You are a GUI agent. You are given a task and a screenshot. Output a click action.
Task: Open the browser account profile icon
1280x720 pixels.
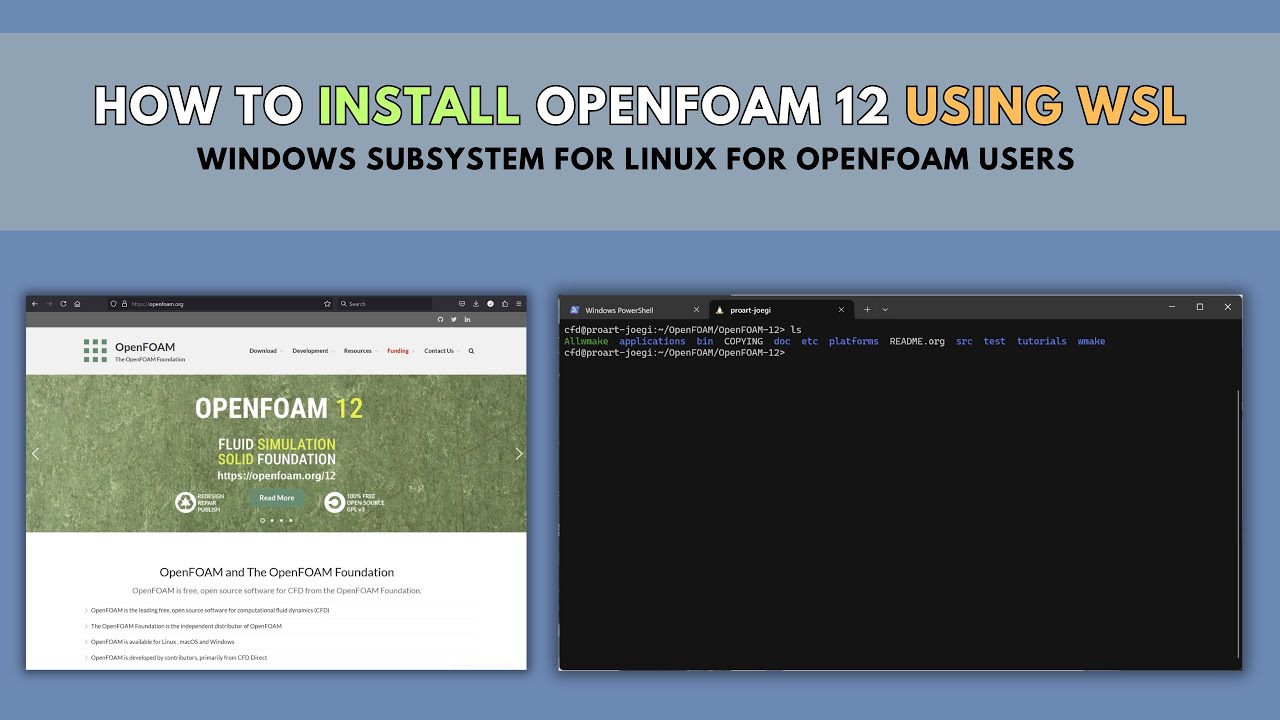[x=491, y=303]
